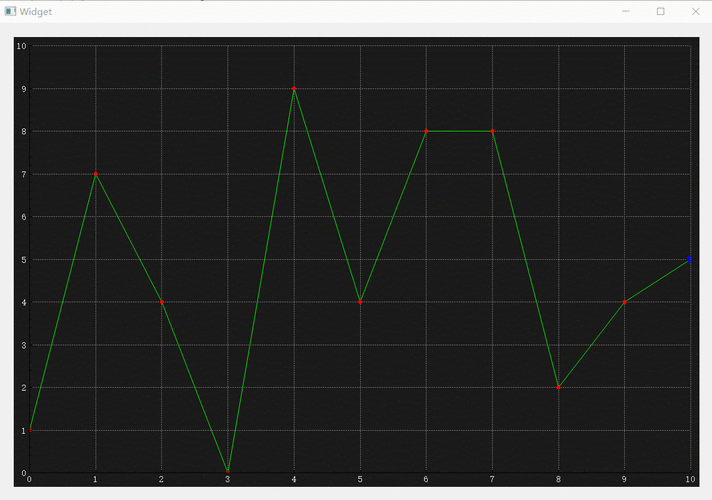
Task: Click the lowest data point at x=3
Action: pyautogui.click(x=227, y=471)
